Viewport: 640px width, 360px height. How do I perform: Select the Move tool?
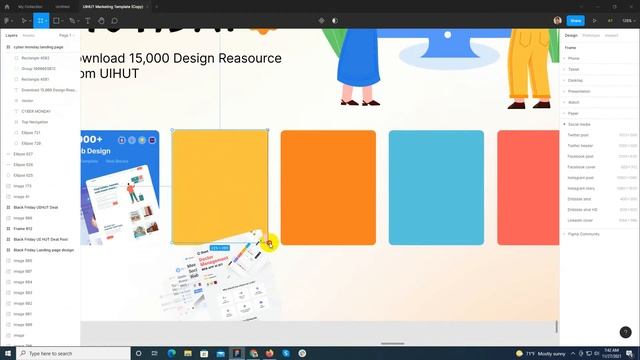(x=24, y=20)
